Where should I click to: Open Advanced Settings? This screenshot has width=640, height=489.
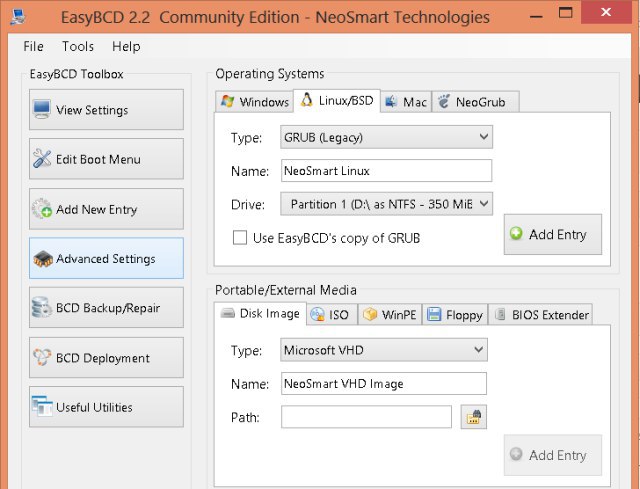point(107,258)
